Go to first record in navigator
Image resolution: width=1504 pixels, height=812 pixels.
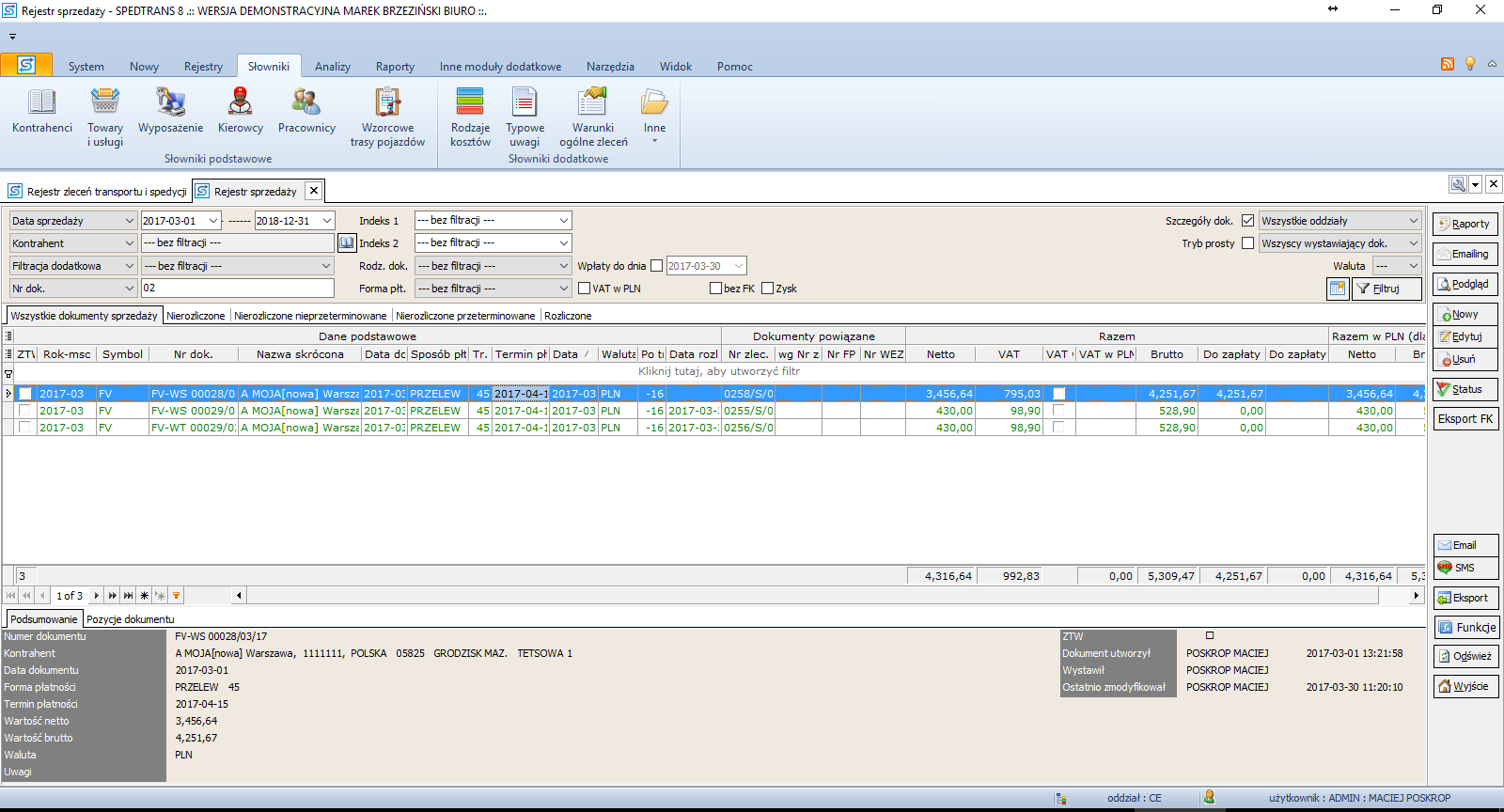pyautogui.click(x=11, y=595)
